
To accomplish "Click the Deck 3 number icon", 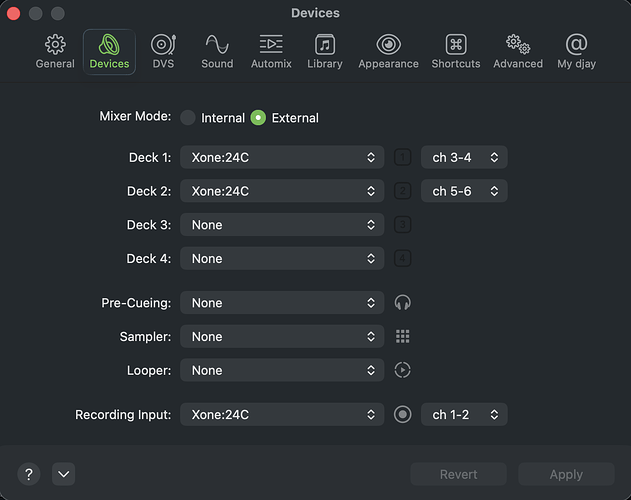I will (402, 225).
